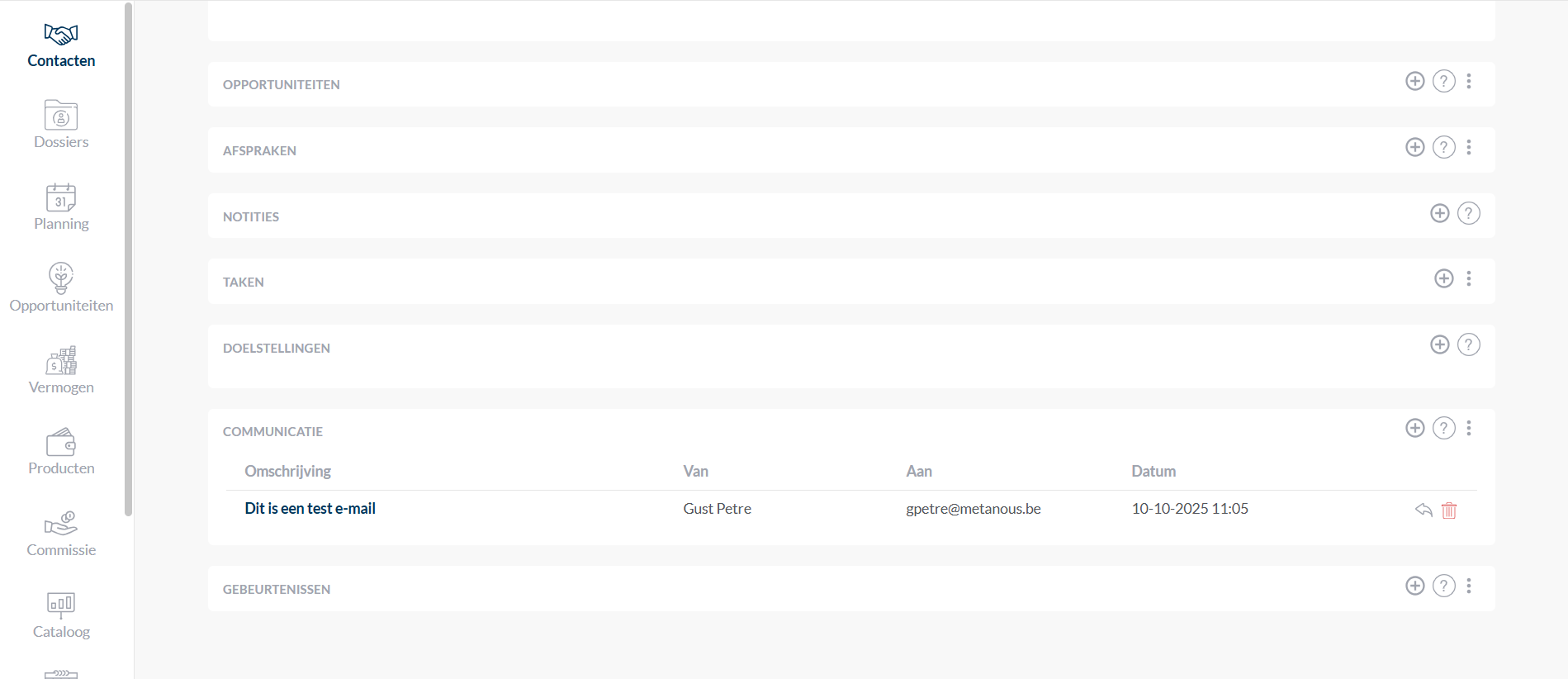Add a new task in Taken
The width and height of the screenshot is (1568, 679).
click(1443, 278)
